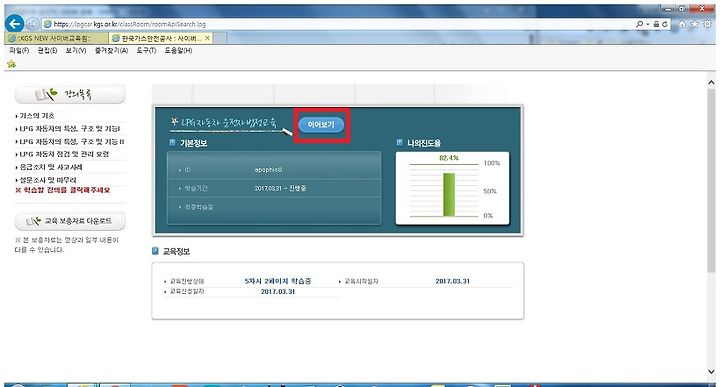720x387 pixels.
Task: Click the 교육정보 section icon
Action: 155,251
